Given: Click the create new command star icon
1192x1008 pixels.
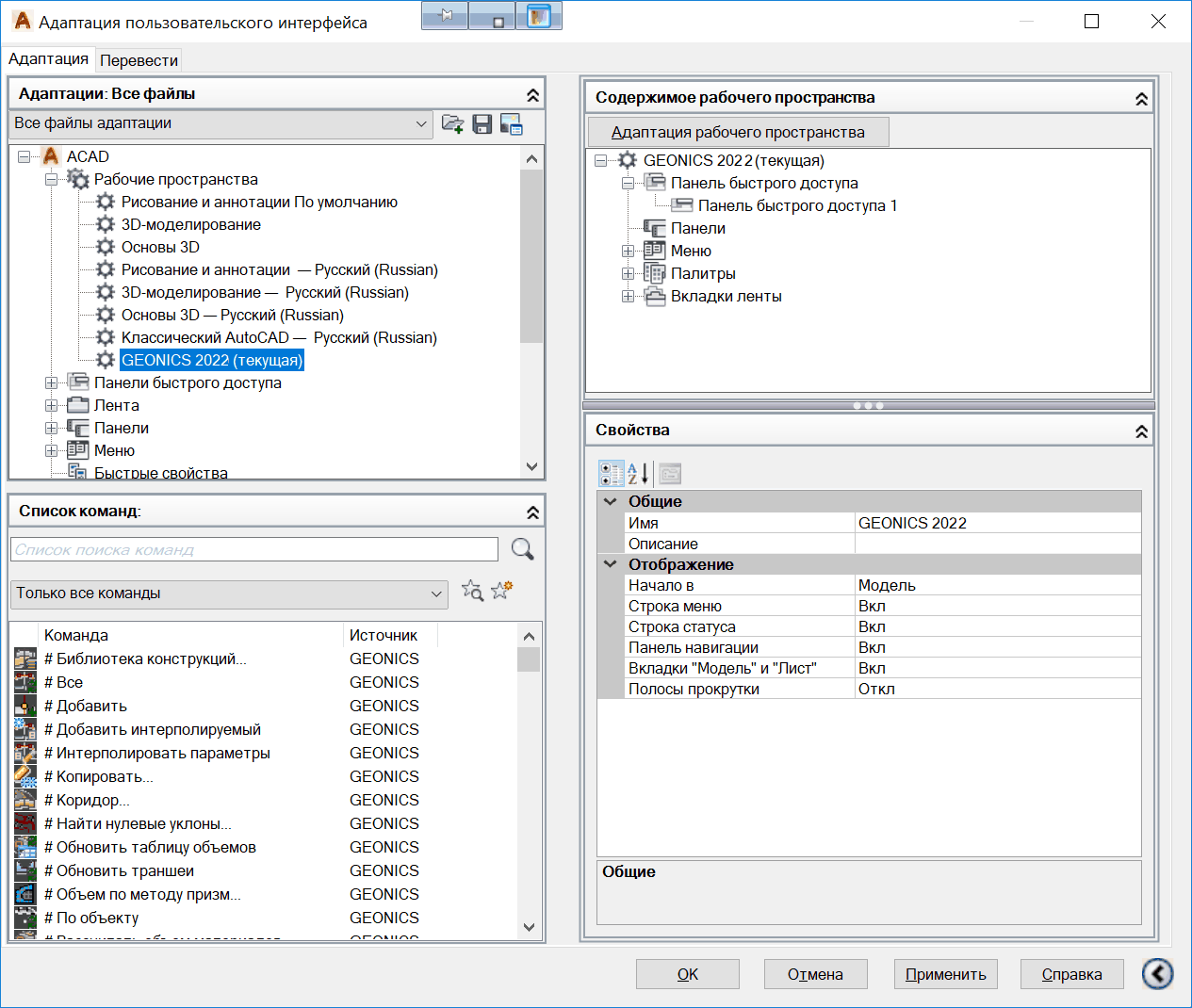Looking at the screenshot, I should coord(501,591).
